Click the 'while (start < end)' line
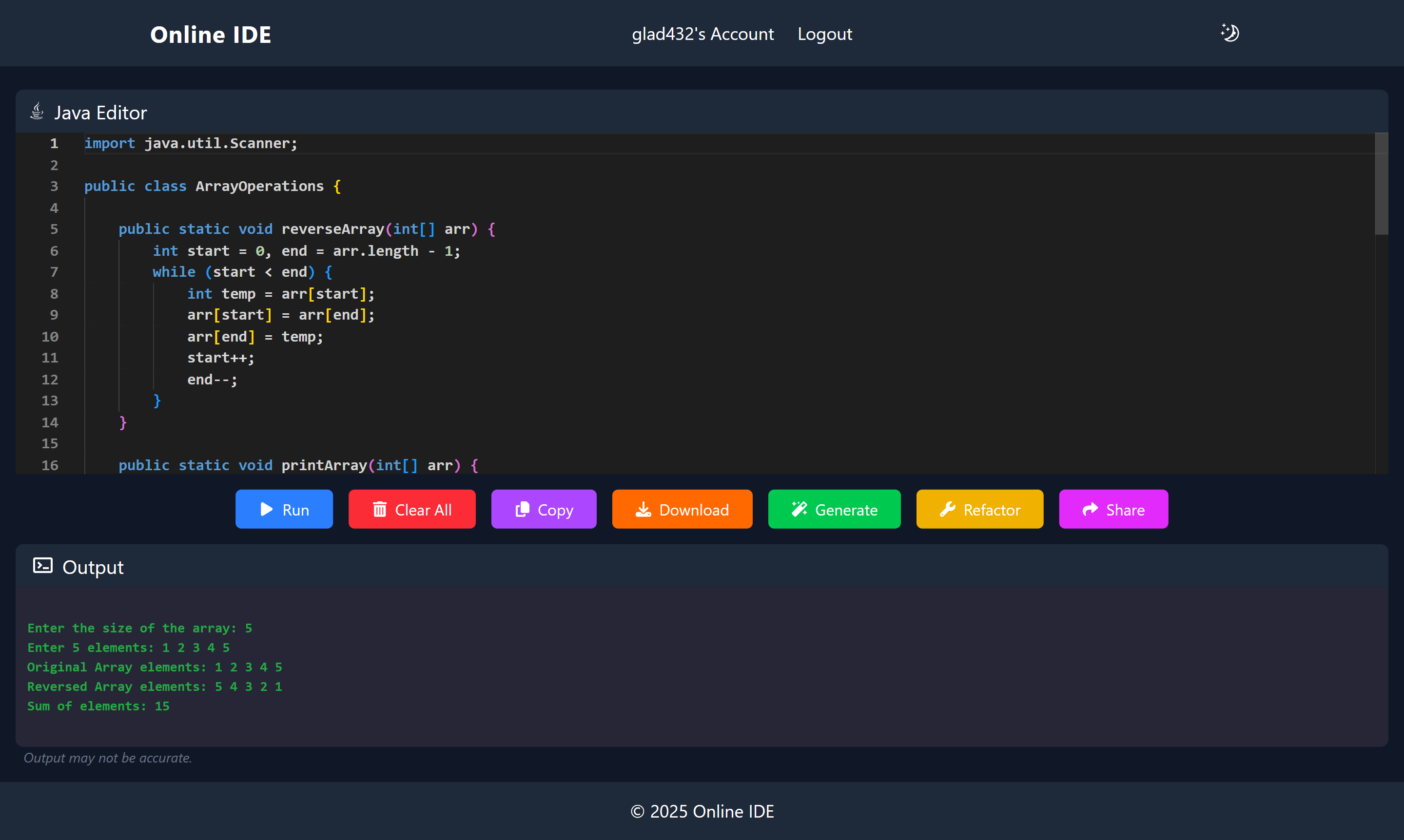The image size is (1404, 840). pyautogui.click(x=242, y=272)
